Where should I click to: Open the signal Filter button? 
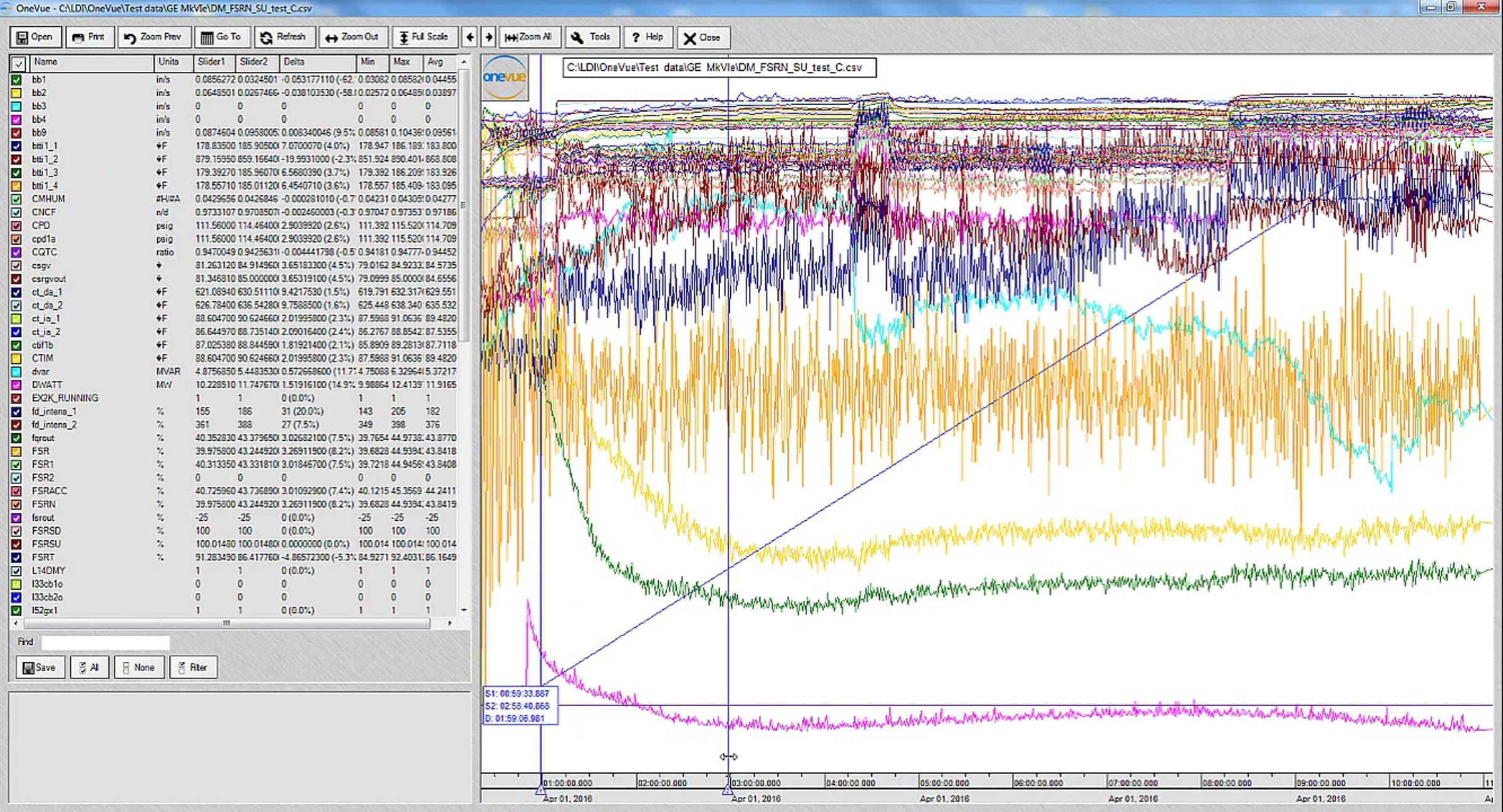[194, 667]
